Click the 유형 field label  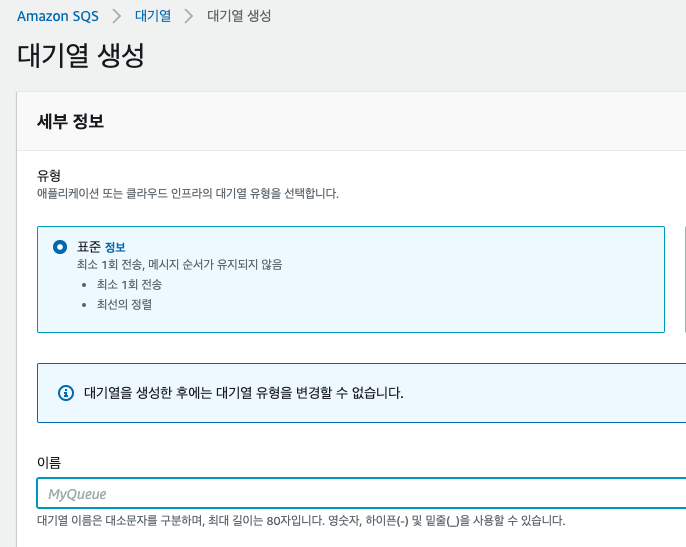49,175
